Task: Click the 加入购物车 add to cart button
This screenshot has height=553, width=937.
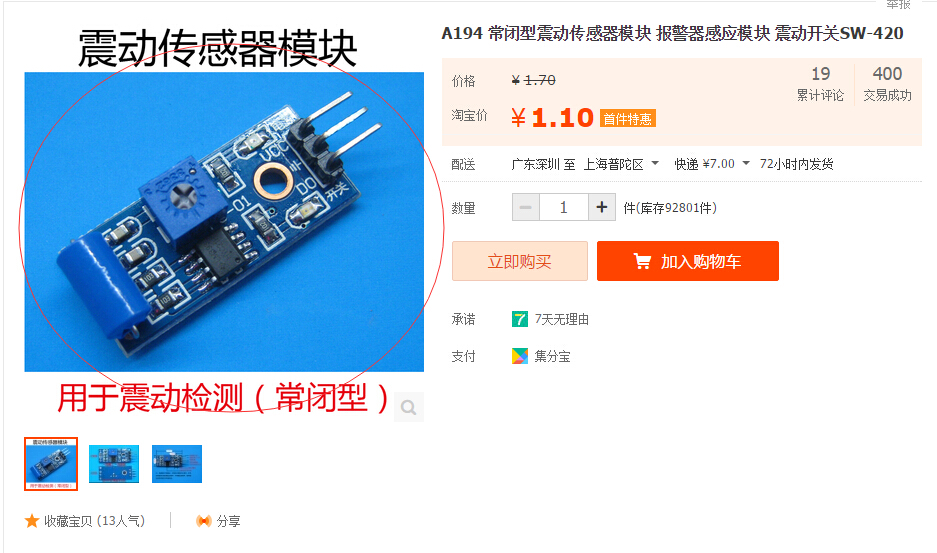Action: [x=688, y=261]
